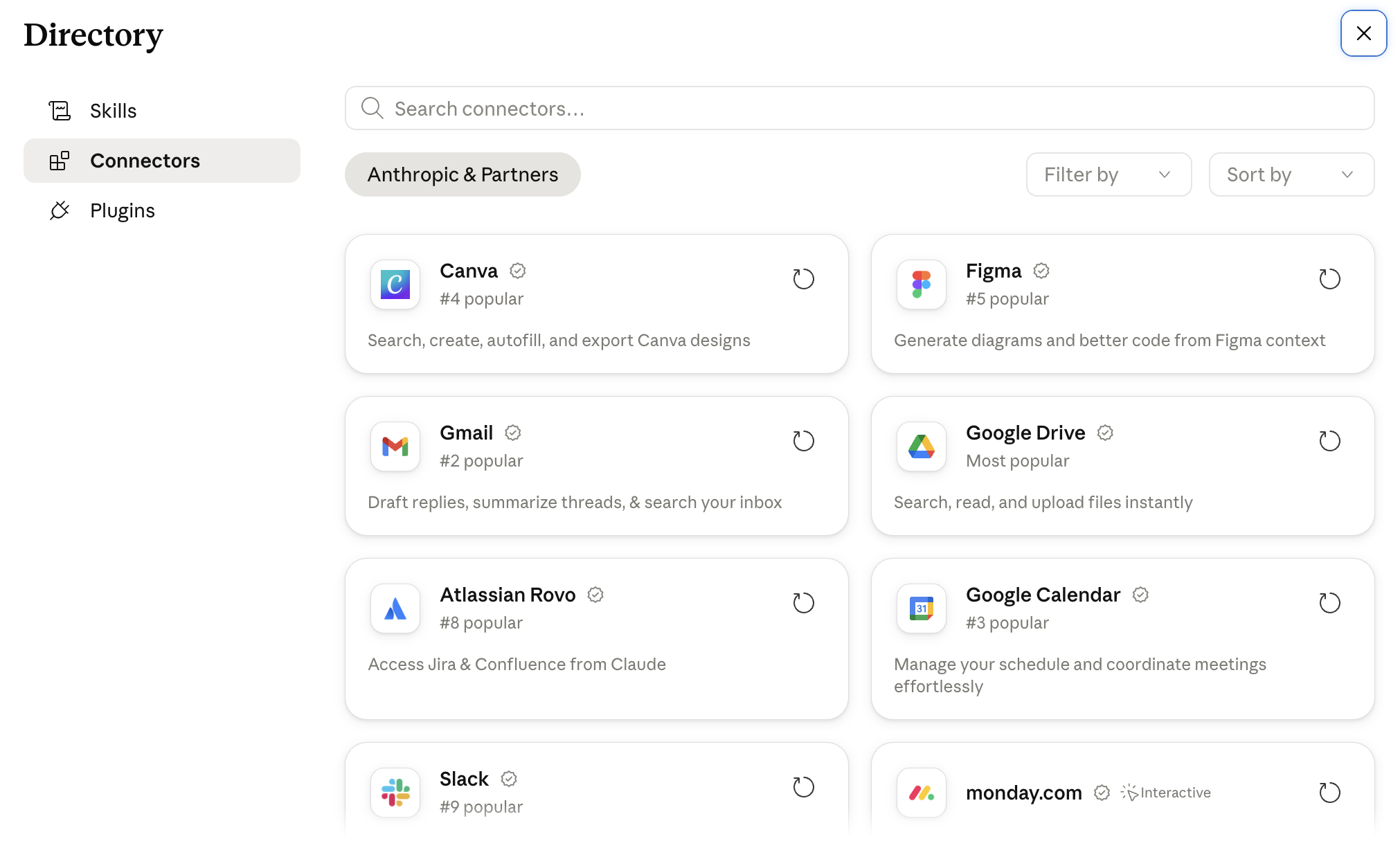Click the Plugins plug icon
Screen dimensions: 1400x857
(x=60, y=210)
